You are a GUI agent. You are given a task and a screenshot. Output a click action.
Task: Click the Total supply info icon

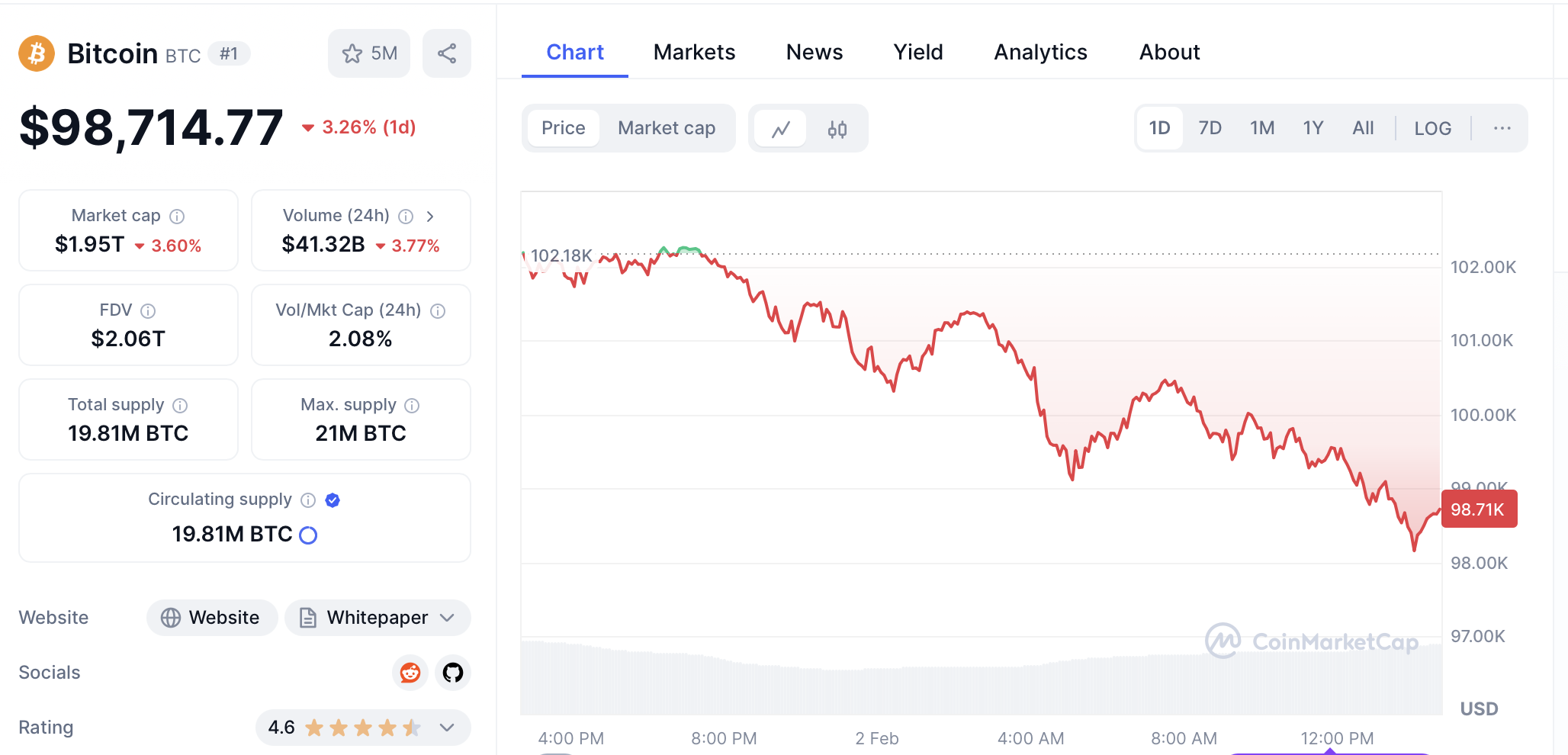coord(180,406)
